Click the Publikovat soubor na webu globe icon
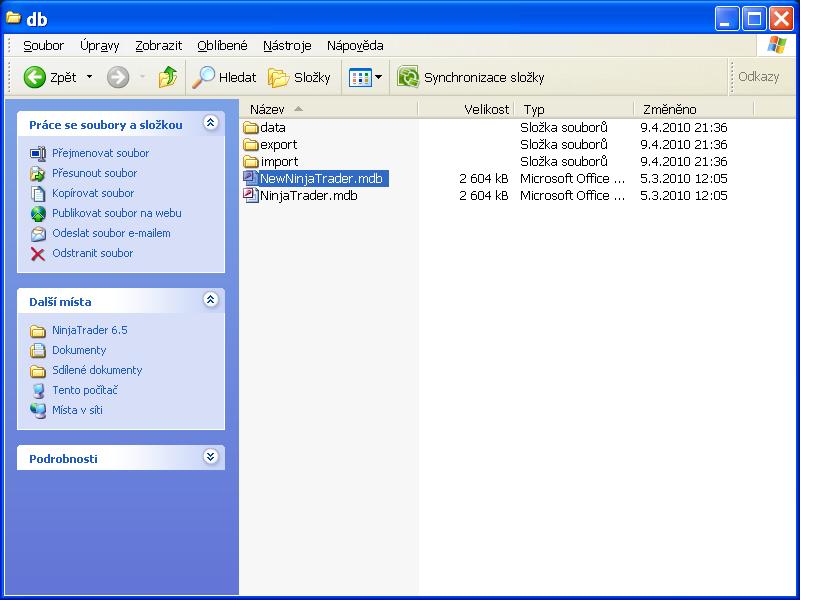Image resolution: width=840 pixels, height=600 pixels. pos(38,214)
